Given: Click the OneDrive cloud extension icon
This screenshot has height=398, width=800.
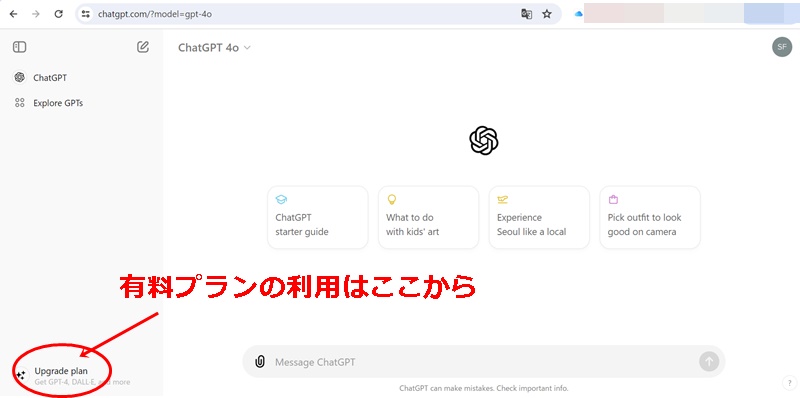Looking at the screenshot, I should click(579, 14).
